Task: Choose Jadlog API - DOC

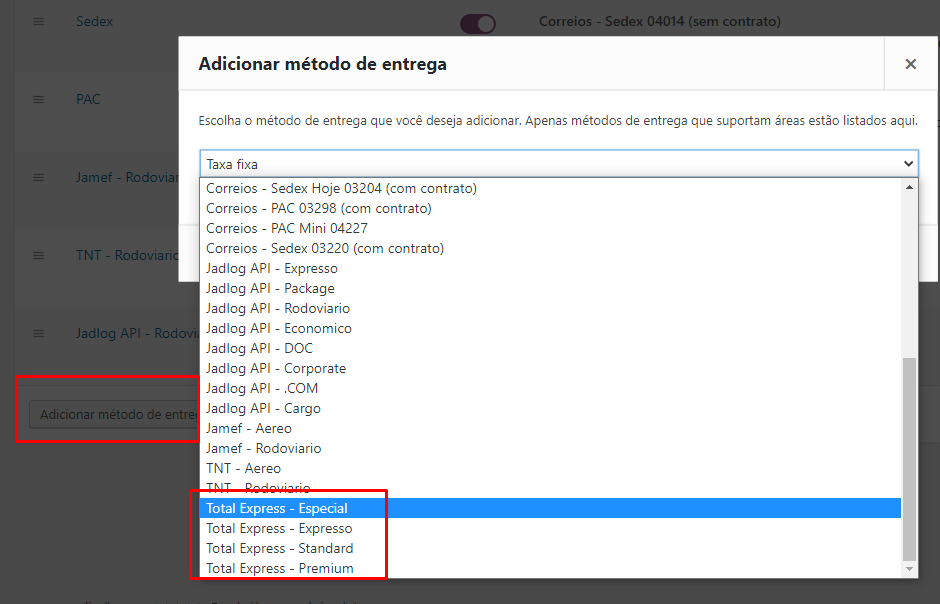Action: coord(550,348)
